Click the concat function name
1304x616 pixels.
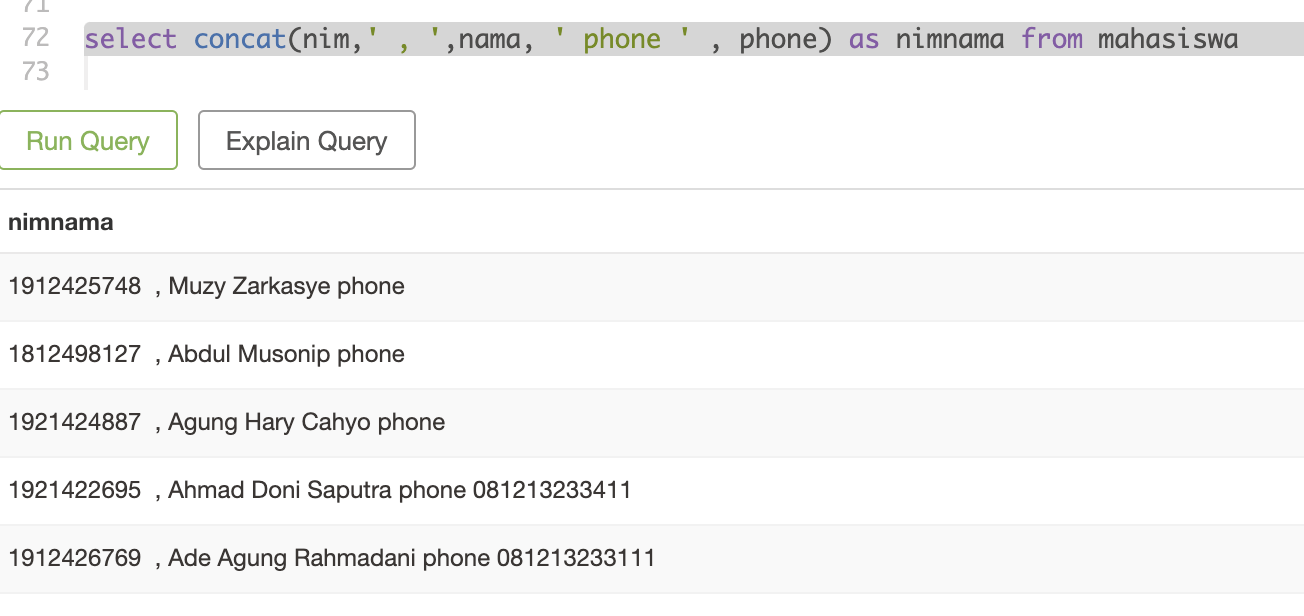point(240,40)
